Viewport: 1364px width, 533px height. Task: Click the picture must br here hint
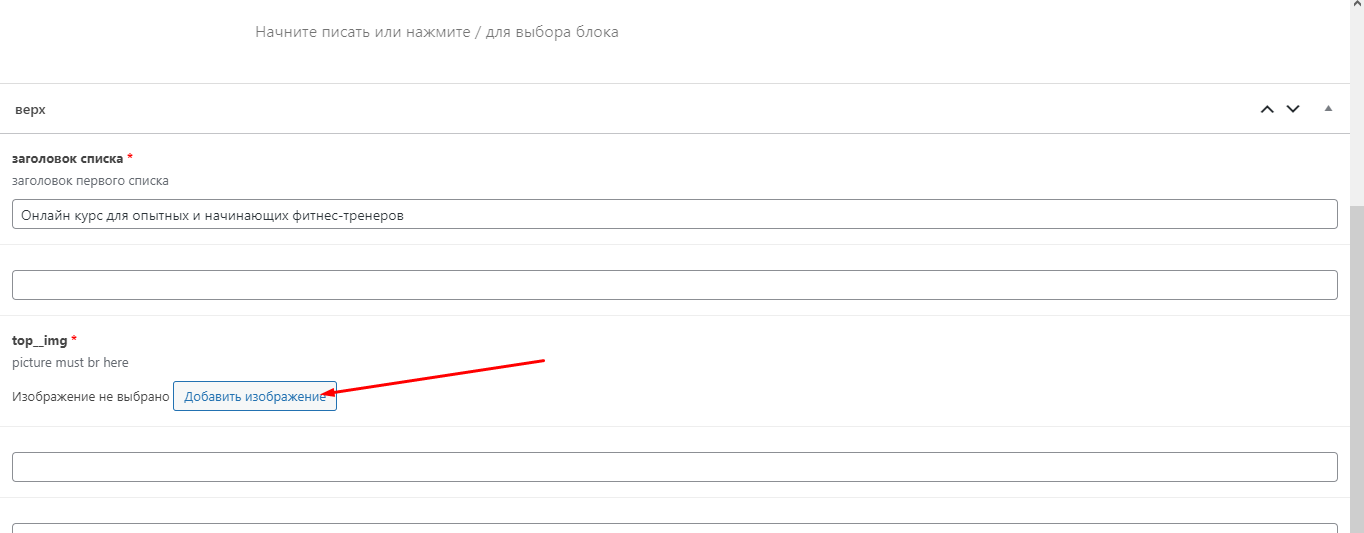[70, 362]
